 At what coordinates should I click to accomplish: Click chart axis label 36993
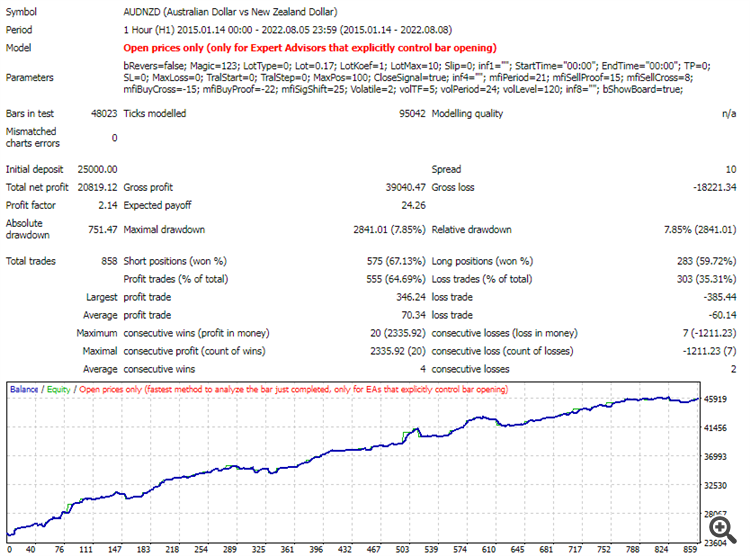pos(715,457)
